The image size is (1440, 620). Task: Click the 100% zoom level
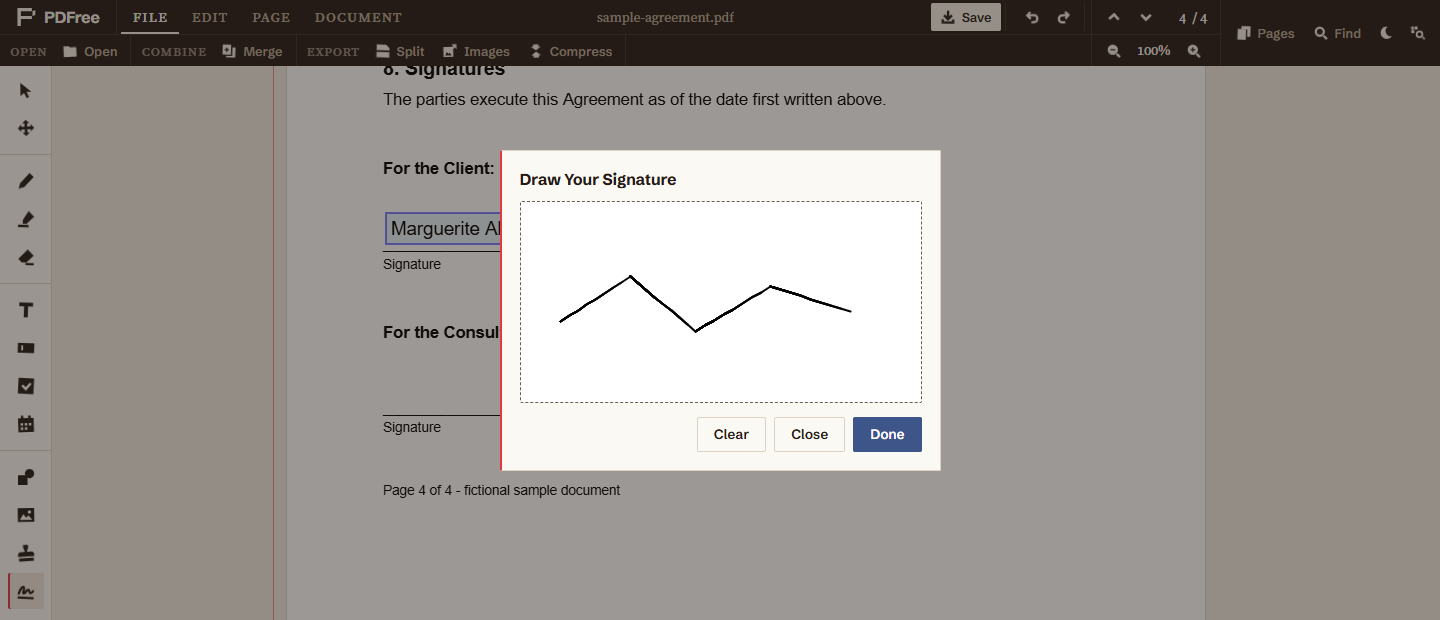tap(1153, 51)
